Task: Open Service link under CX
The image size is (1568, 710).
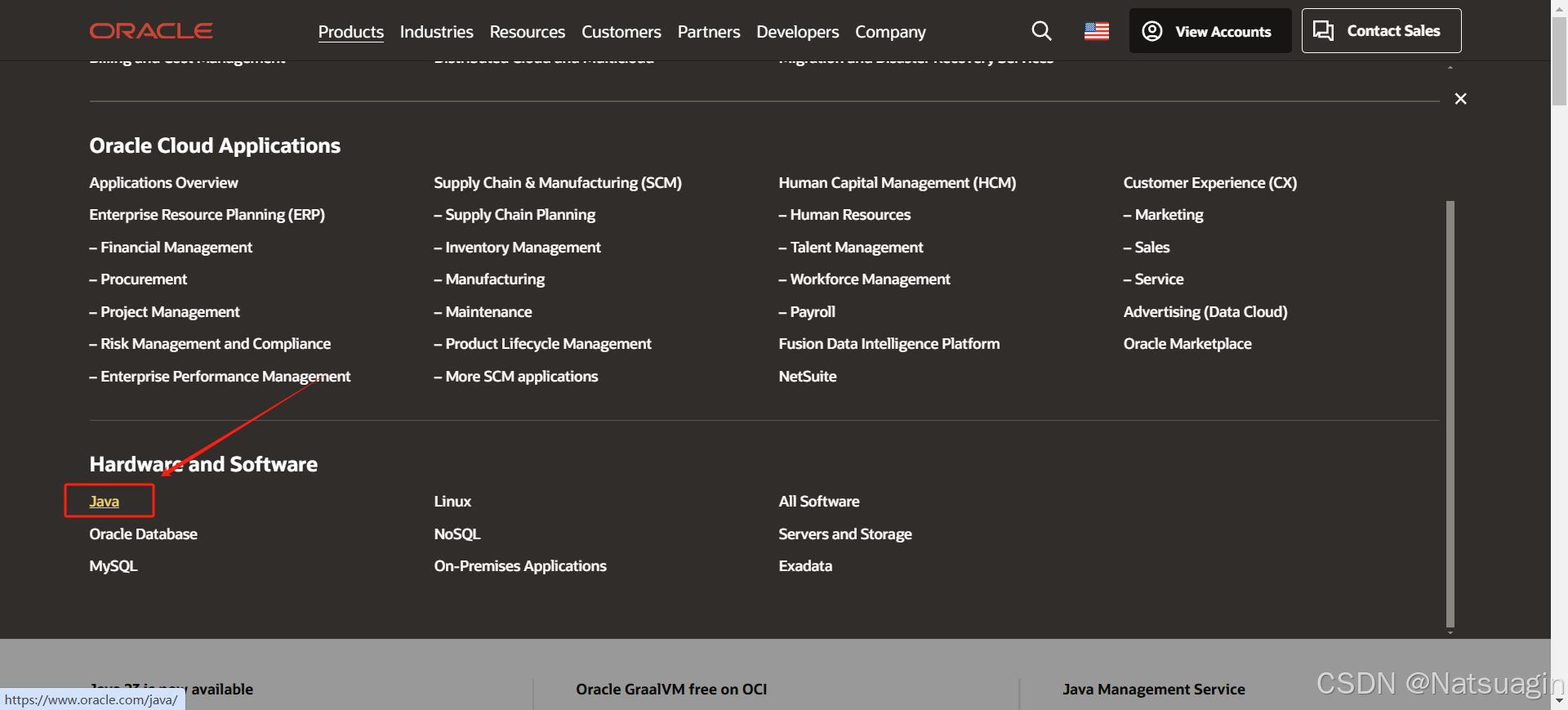Action: tap(1153, 279)
